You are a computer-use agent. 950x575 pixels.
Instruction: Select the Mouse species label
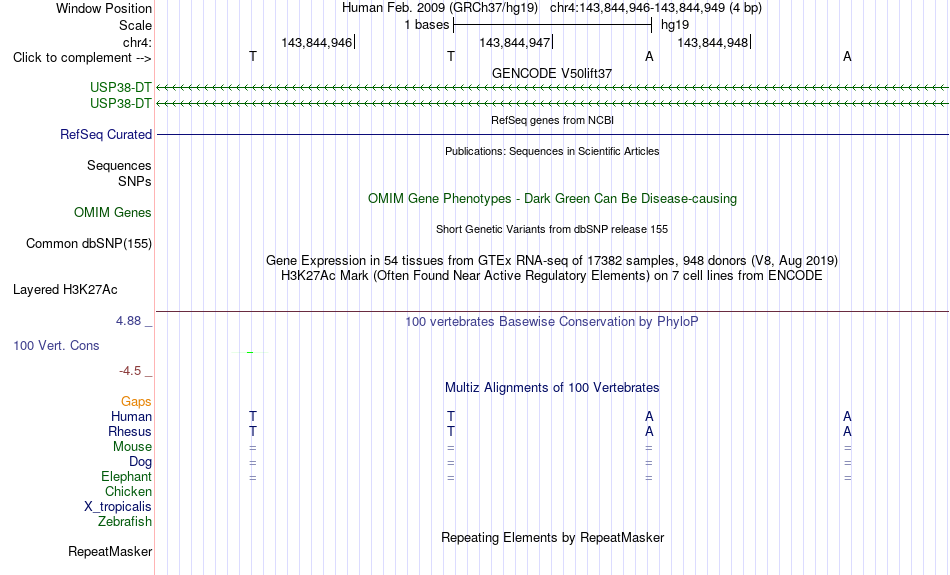tap(132, 447)
